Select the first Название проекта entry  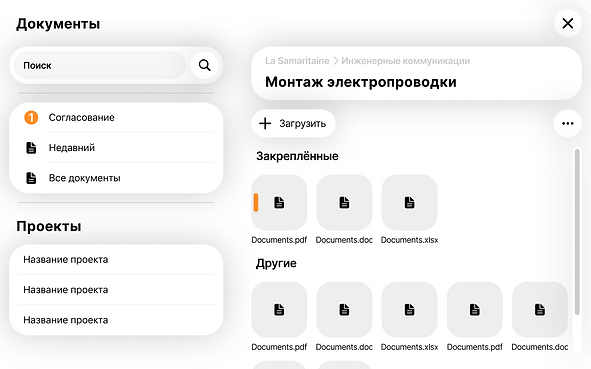pyautogui.click(x=116, y=259)
